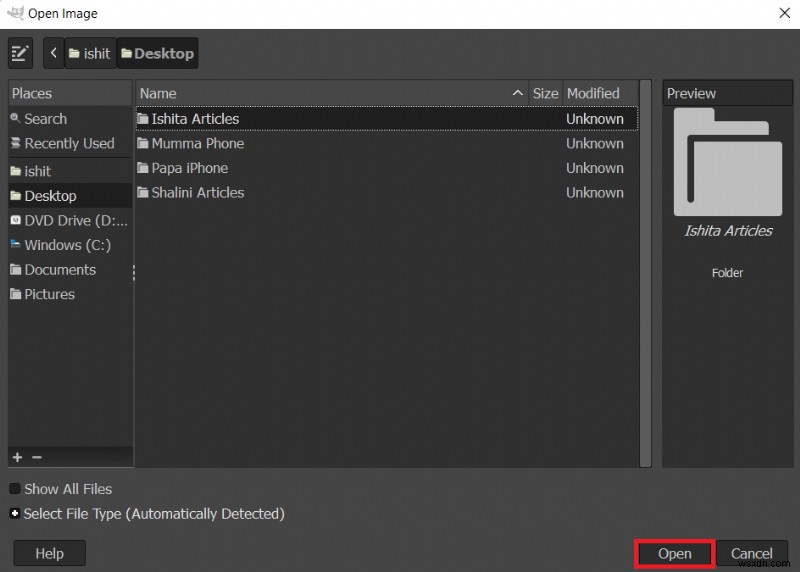Click the Cancel button
Viewport: 800px width, 572px height.
point(752,553)
